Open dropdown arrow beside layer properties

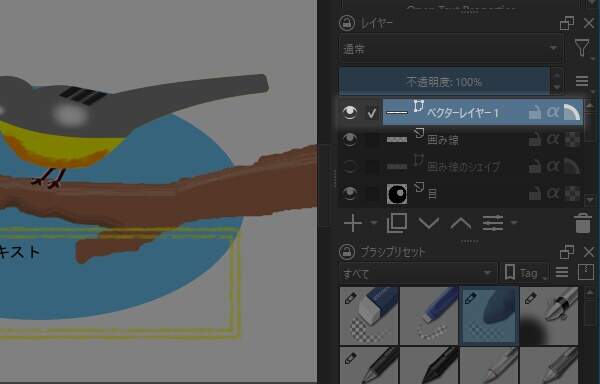tap(514, 223)
